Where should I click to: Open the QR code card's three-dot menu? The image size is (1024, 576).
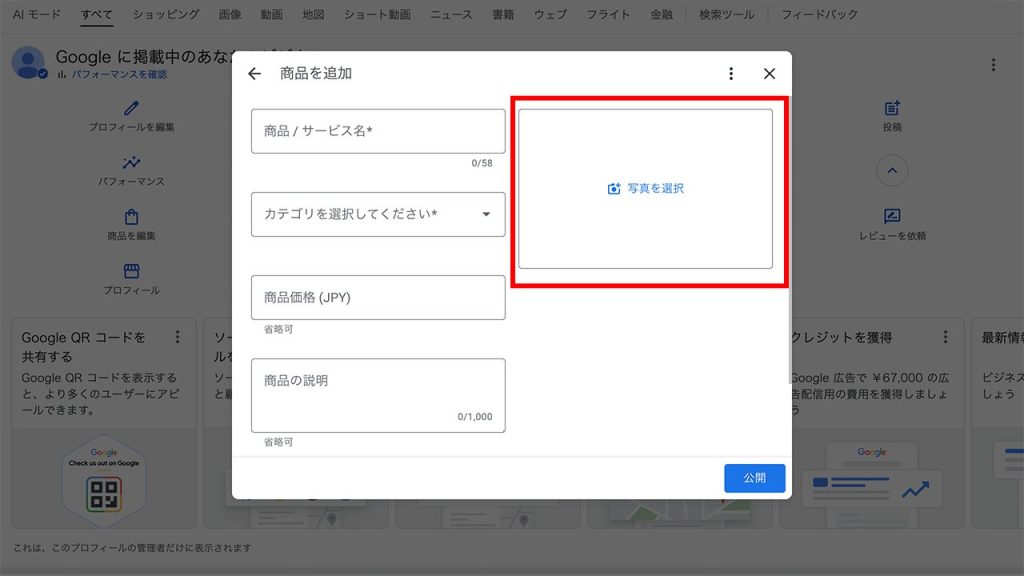pos(176,337)
